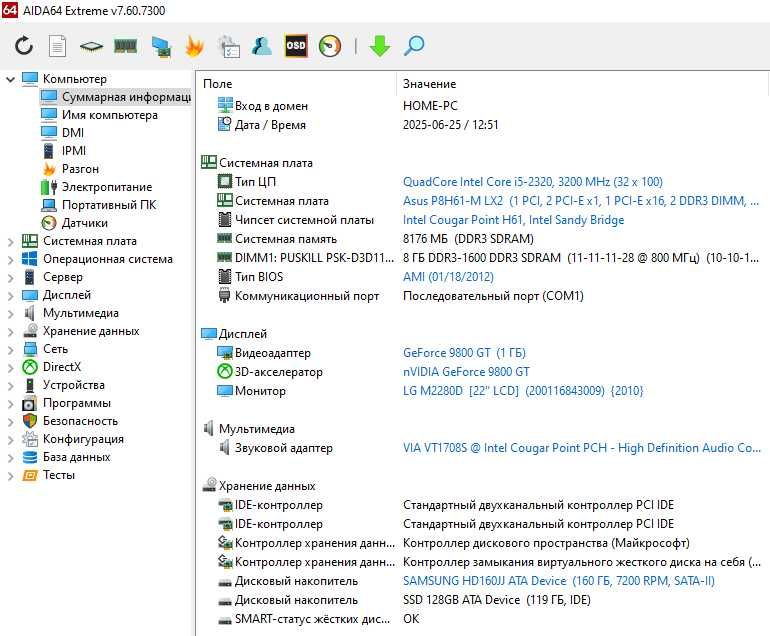This screenshot has height=636, width=770.
Task: Open SAMSUNG HD160JJ ATA Device link
Action: [558, 581]
